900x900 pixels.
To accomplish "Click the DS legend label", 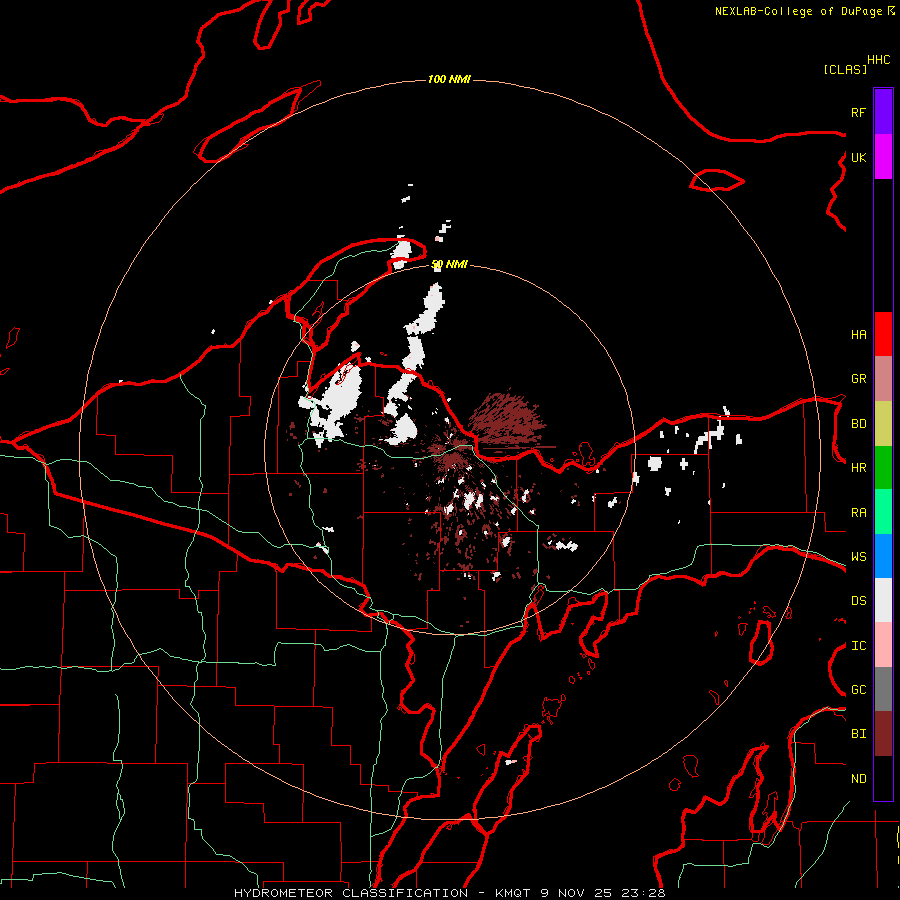I will pos(858,601).
